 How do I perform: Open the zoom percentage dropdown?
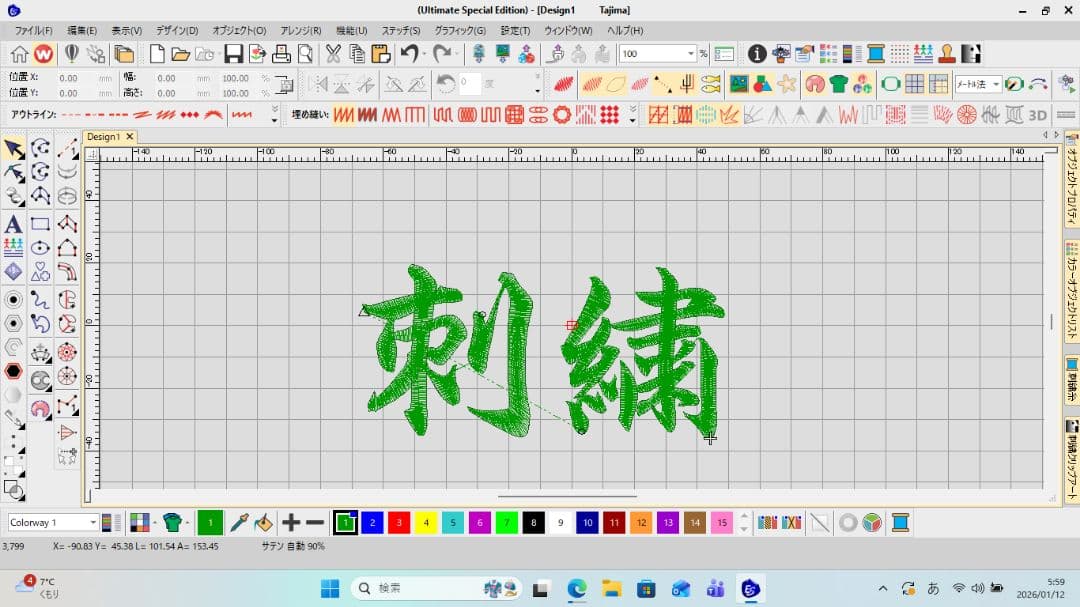(689, 53)
